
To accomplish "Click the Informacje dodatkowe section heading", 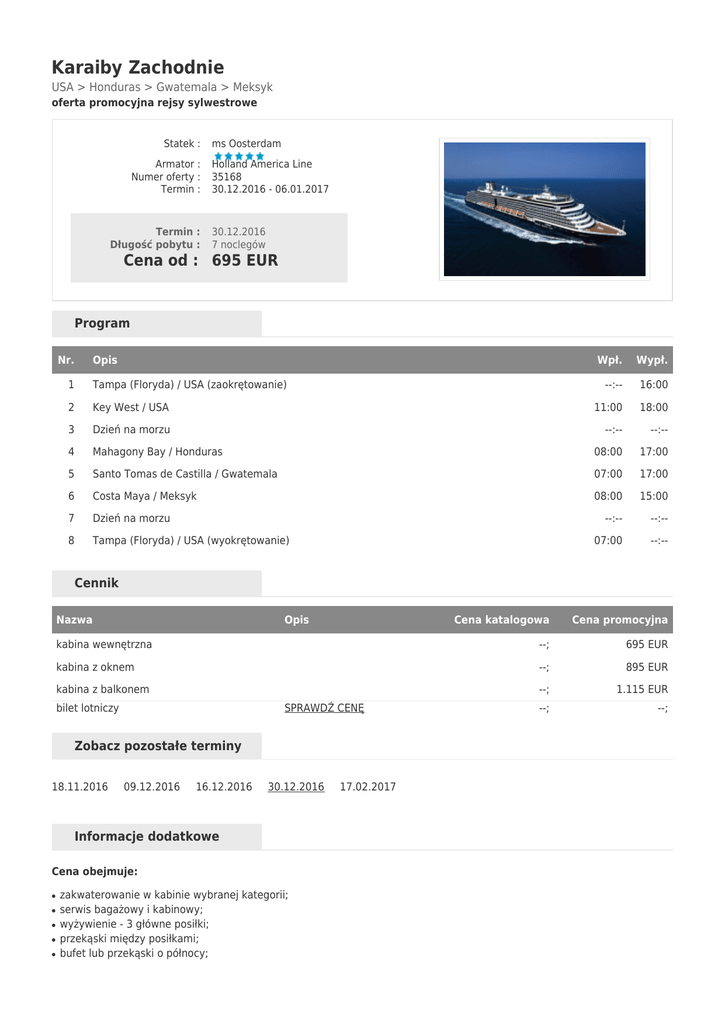I will pyautogui.click(x=147, y=837).
